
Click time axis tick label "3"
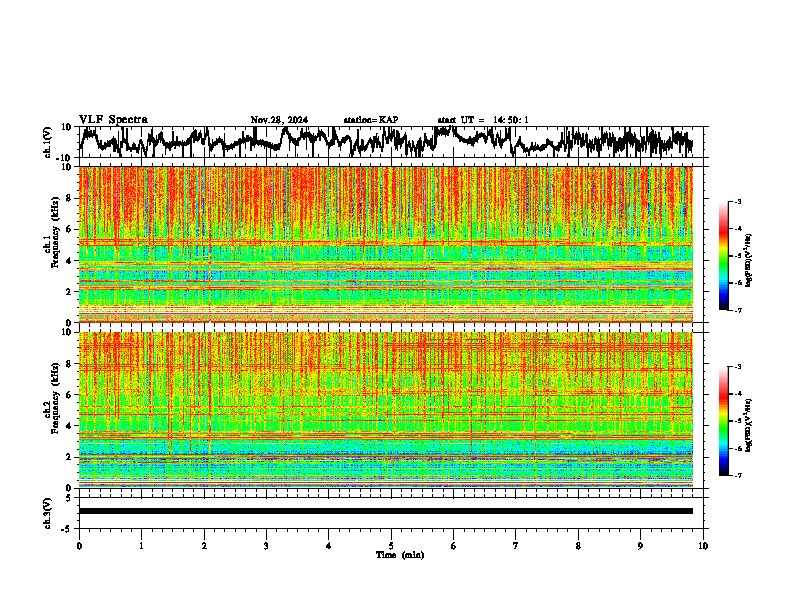coord(266,546)
